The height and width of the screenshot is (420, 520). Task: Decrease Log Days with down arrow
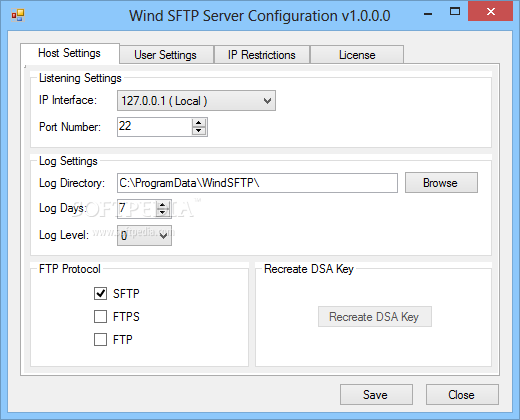(x=163, y=213)
